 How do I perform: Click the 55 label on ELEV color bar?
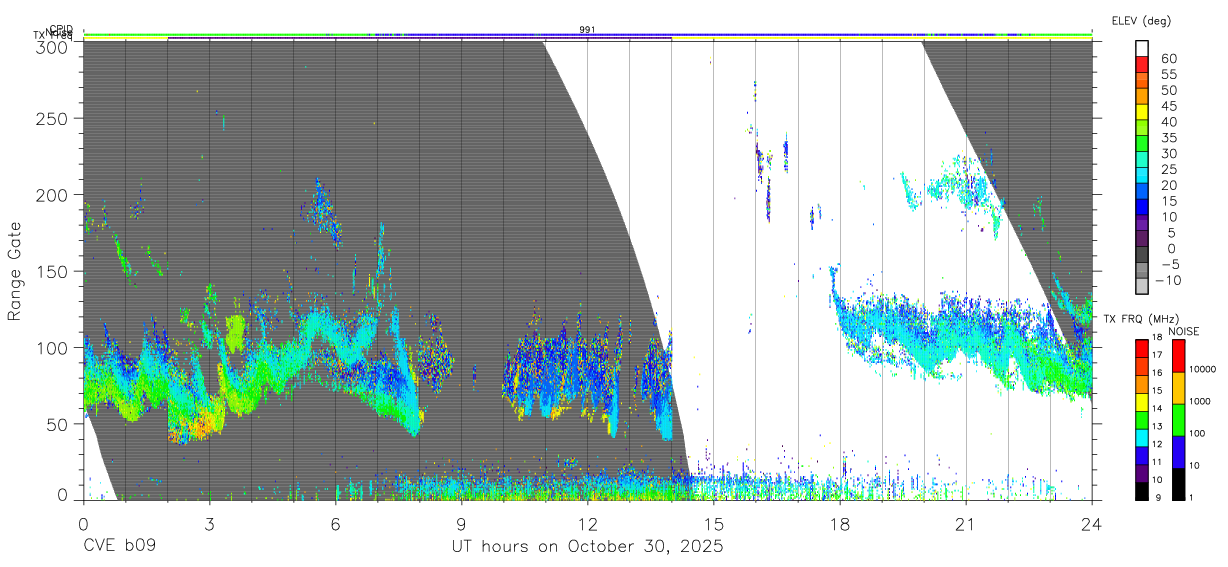(x=1168, y=74)
